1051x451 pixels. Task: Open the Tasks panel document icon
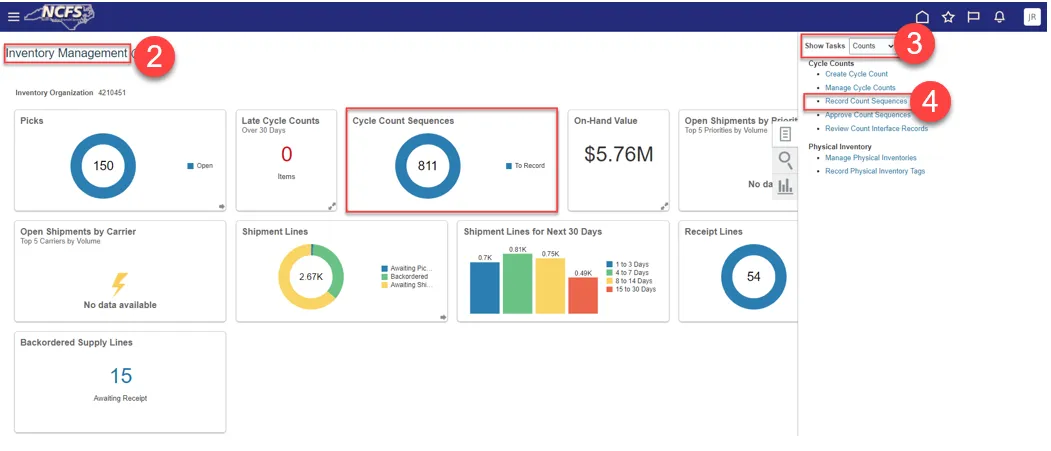point(785,134)
